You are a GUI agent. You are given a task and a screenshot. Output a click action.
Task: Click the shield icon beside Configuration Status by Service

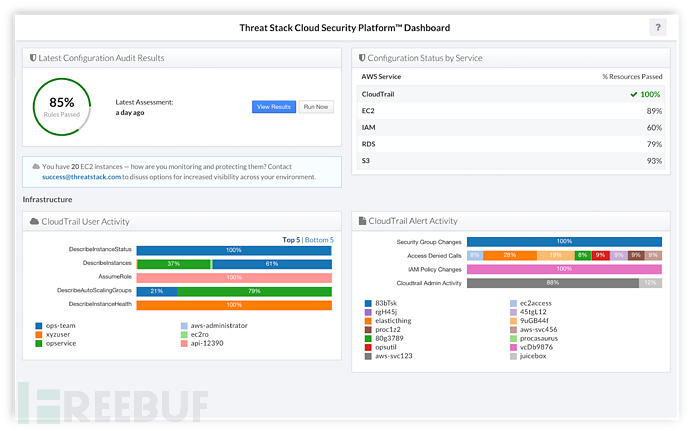[362, 58]
